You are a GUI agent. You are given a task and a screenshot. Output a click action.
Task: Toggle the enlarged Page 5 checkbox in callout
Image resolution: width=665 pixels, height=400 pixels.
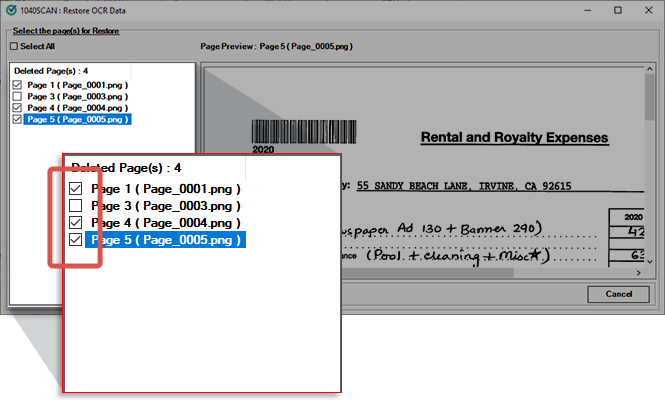click(76, 240)
